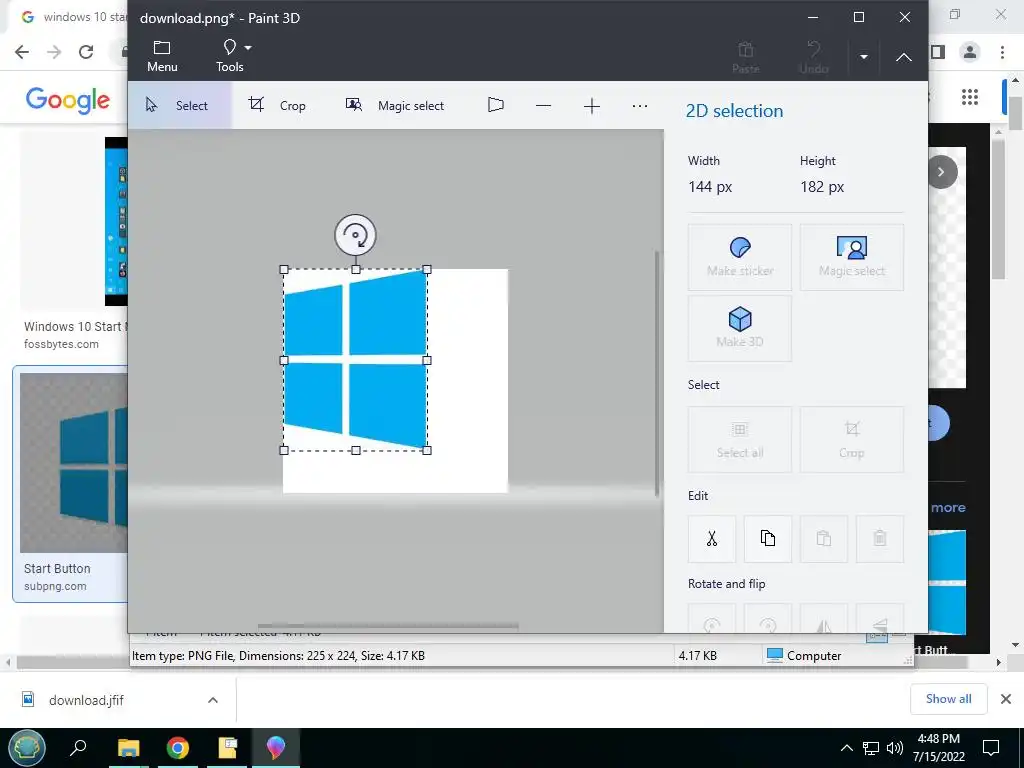This screenshot has width=1024, height=768.
Task: Toggle Chrome side panel icon
Action: (938, 52)
